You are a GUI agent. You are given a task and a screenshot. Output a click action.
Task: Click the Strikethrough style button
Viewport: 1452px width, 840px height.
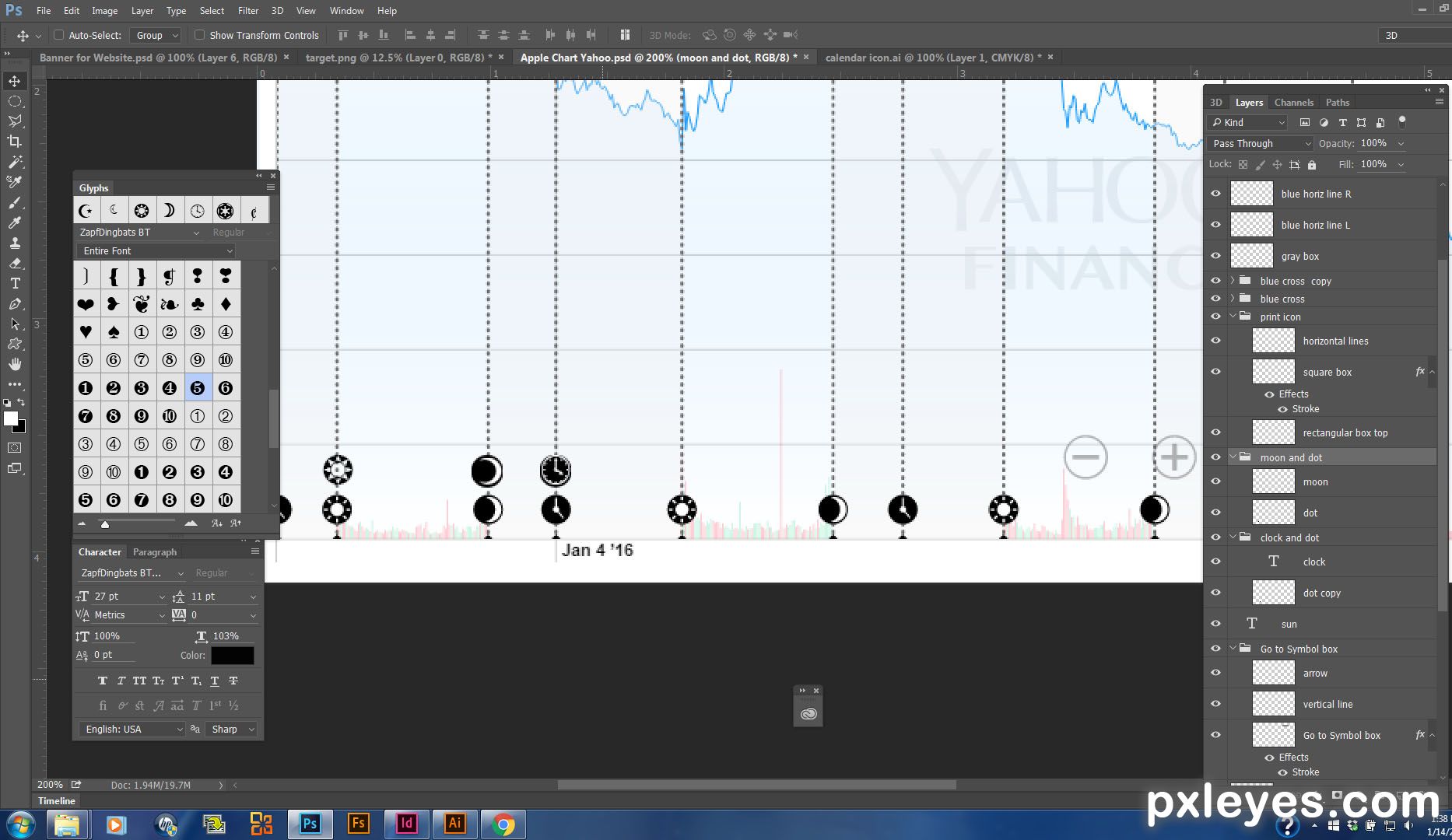pyautogui.click(x=233, y=681)
